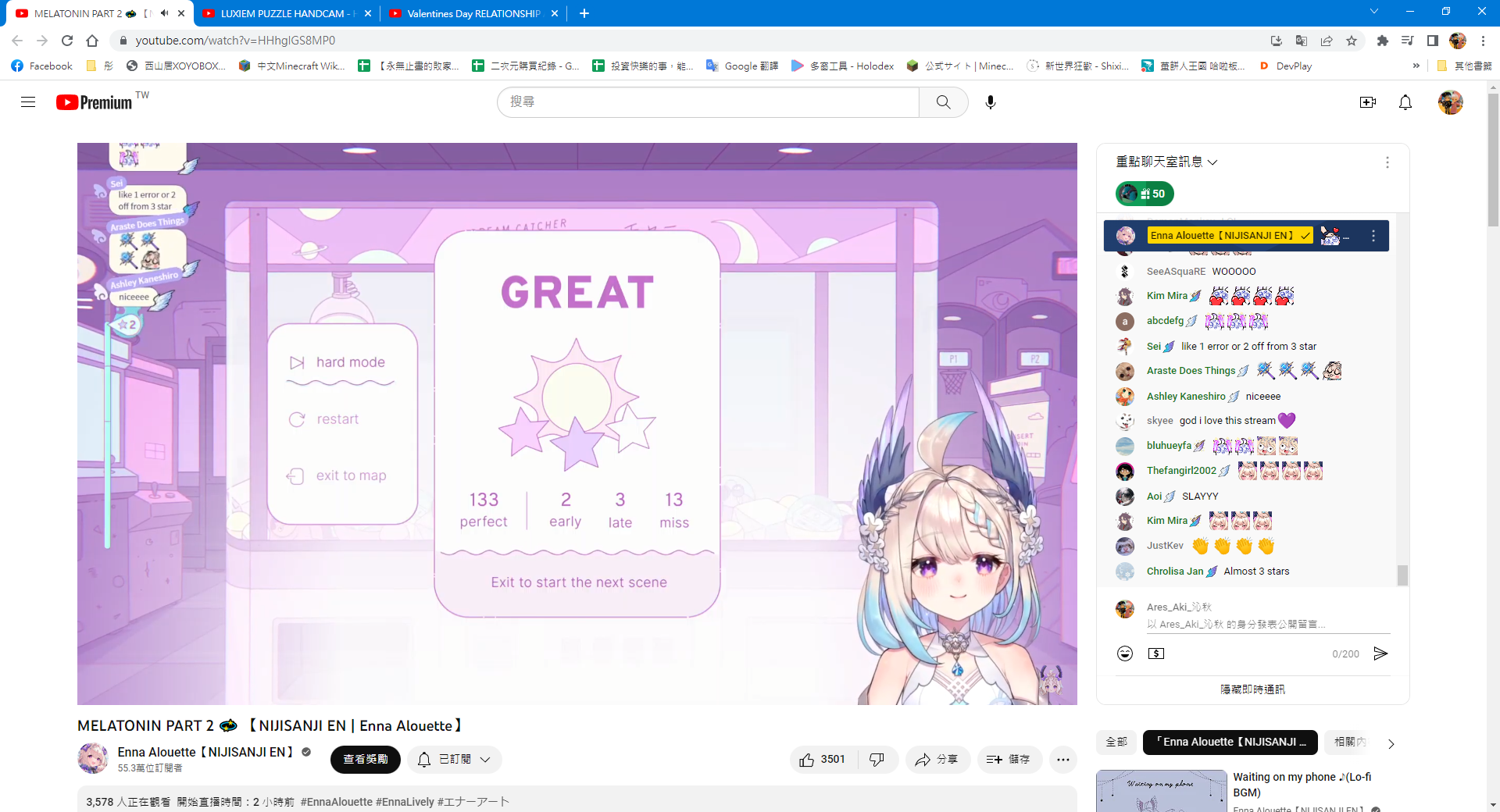Dislike the video
This screenshot has width=1500, height=812.
point(877,760)
